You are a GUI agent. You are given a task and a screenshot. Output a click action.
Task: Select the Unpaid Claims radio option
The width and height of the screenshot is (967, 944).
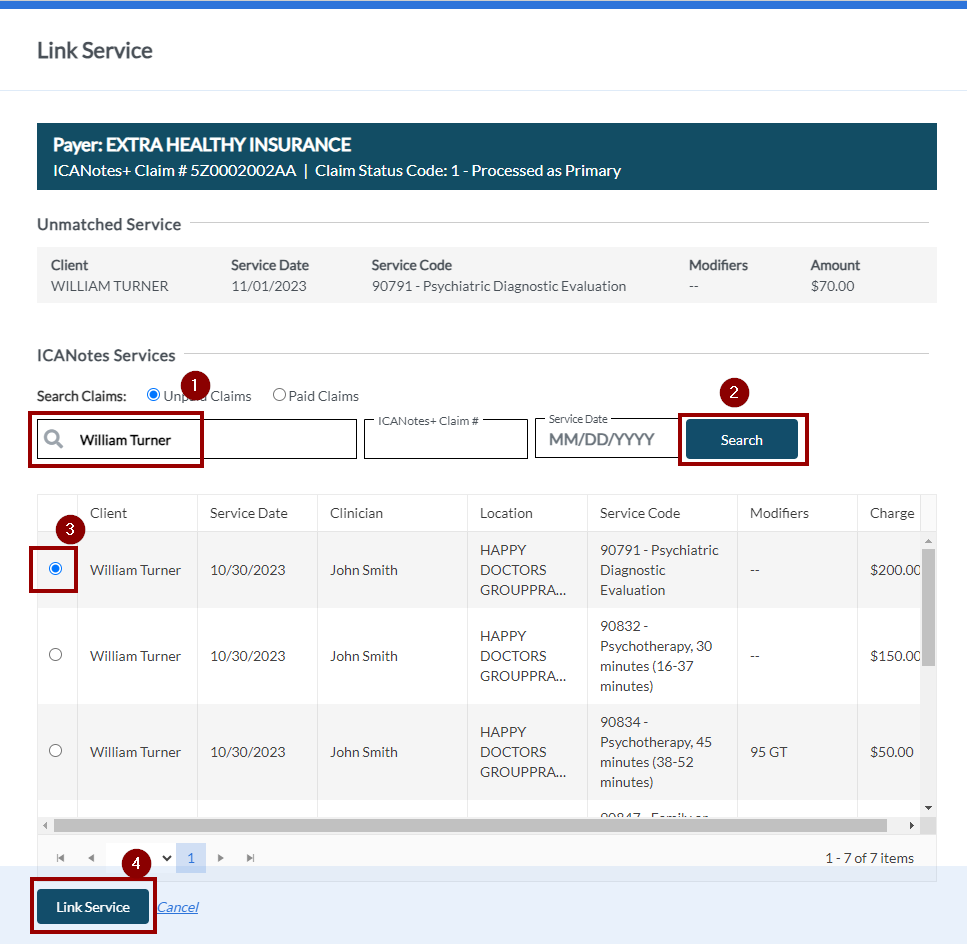[153, 395]
